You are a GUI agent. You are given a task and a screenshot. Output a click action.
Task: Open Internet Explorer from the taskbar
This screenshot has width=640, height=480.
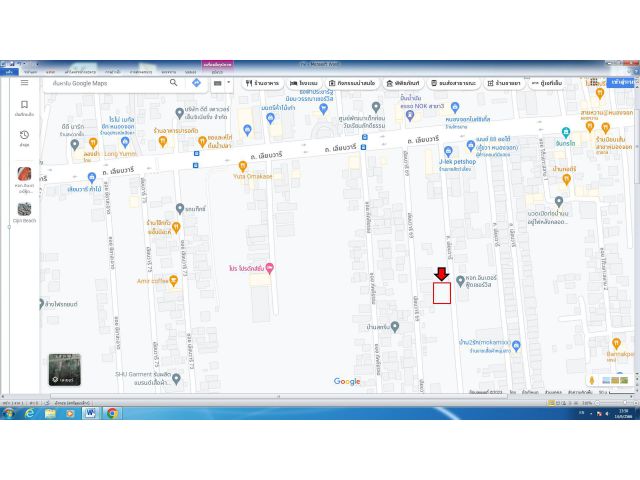coord(29,413)
